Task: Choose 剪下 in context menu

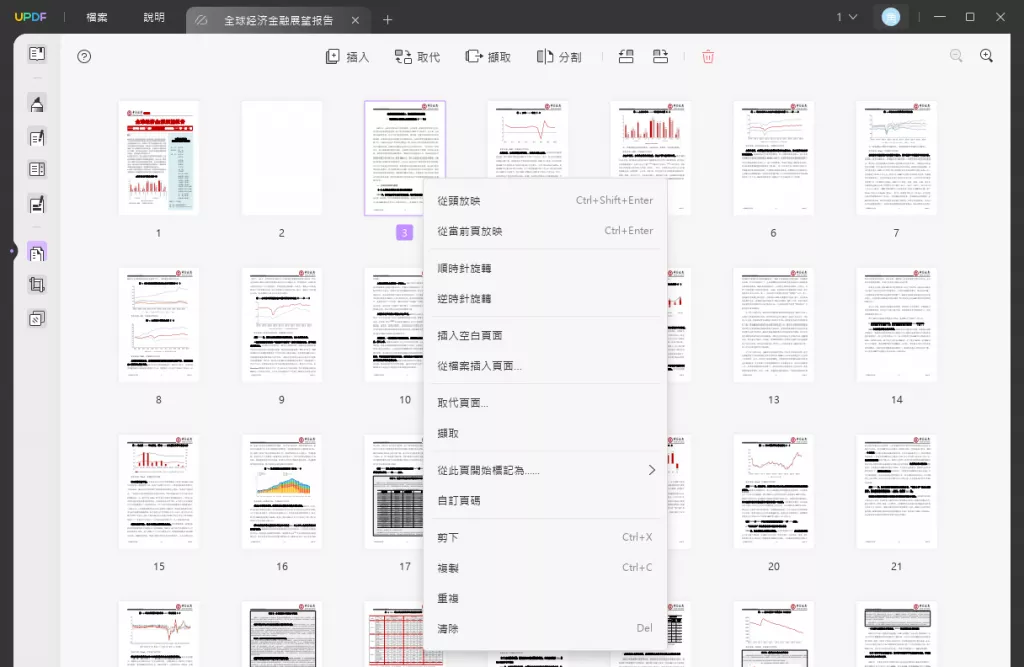Action: click(545, 537)
